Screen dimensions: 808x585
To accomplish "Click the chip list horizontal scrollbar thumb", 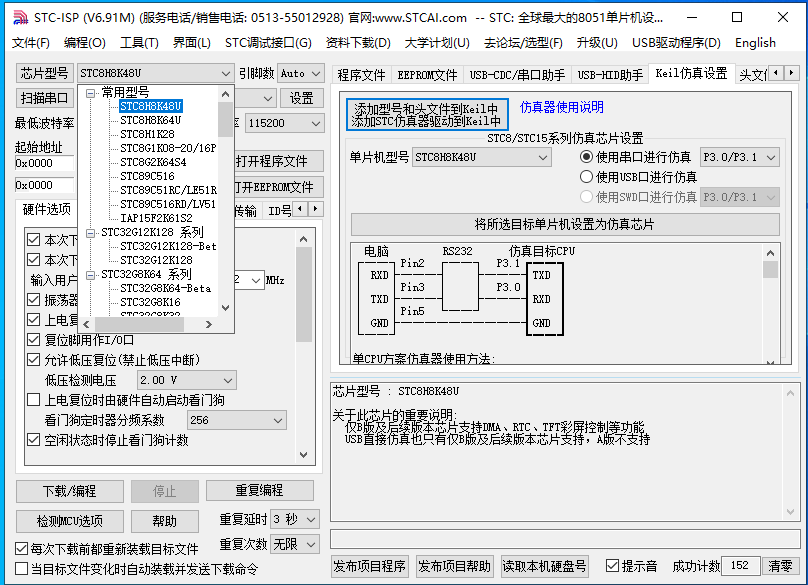I will 139,324.
